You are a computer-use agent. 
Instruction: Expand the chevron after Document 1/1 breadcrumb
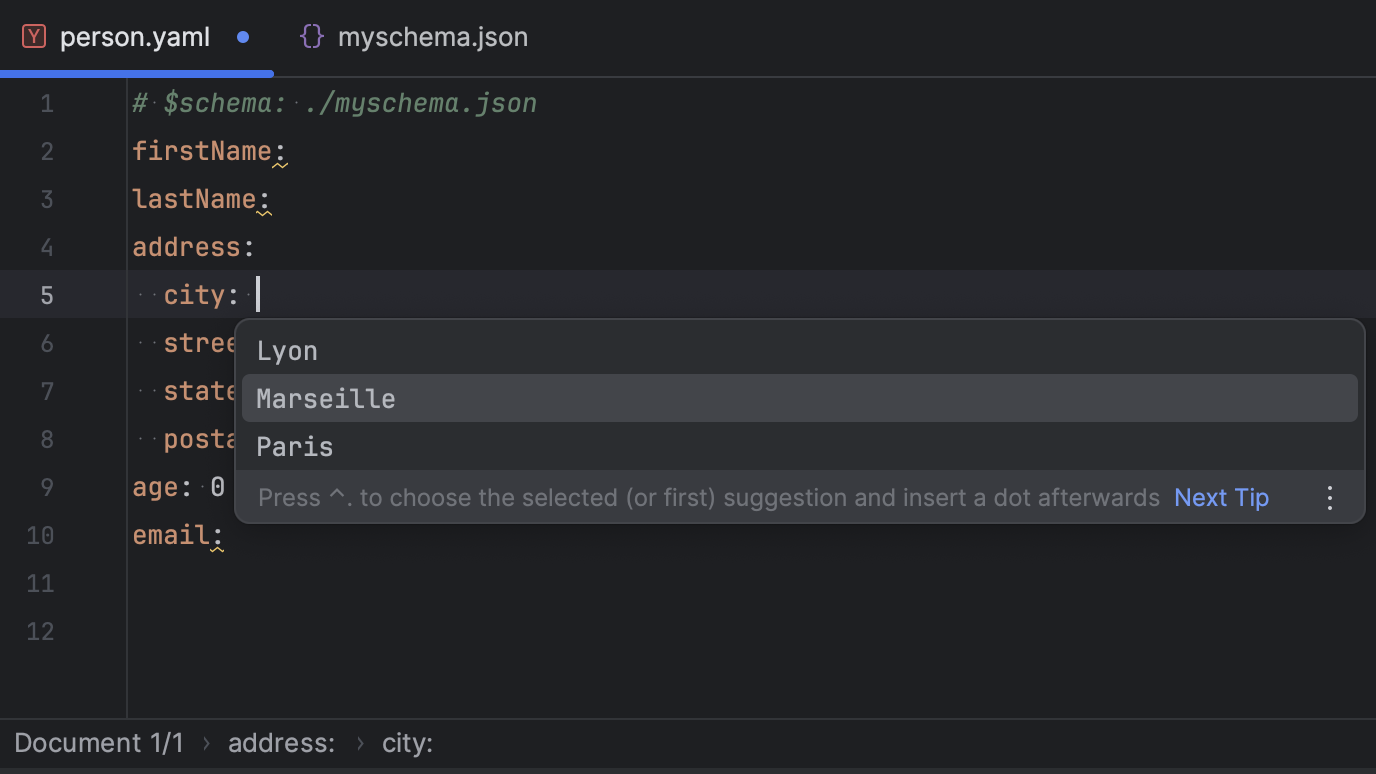pos(205,742)
